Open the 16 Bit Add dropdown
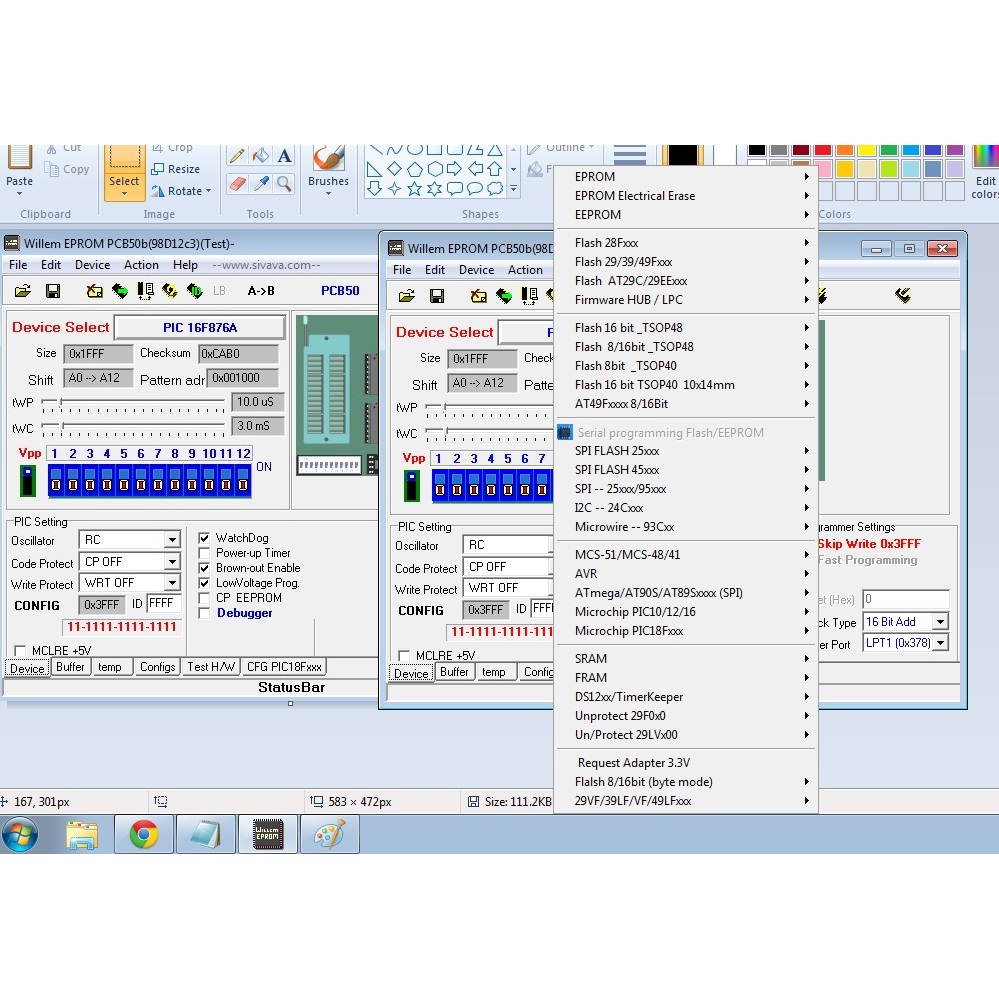 (940, 622)
